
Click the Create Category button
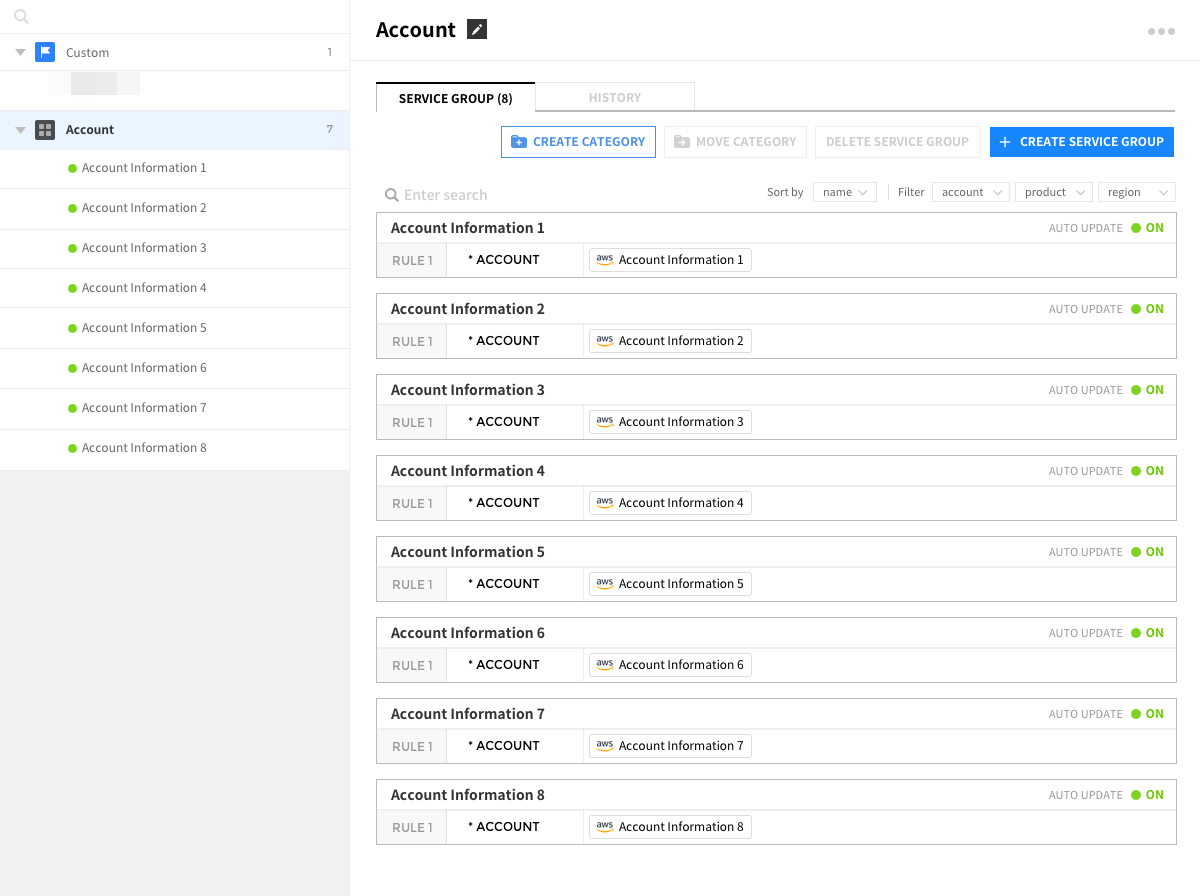pyautogui.click(x=578, y=142)
